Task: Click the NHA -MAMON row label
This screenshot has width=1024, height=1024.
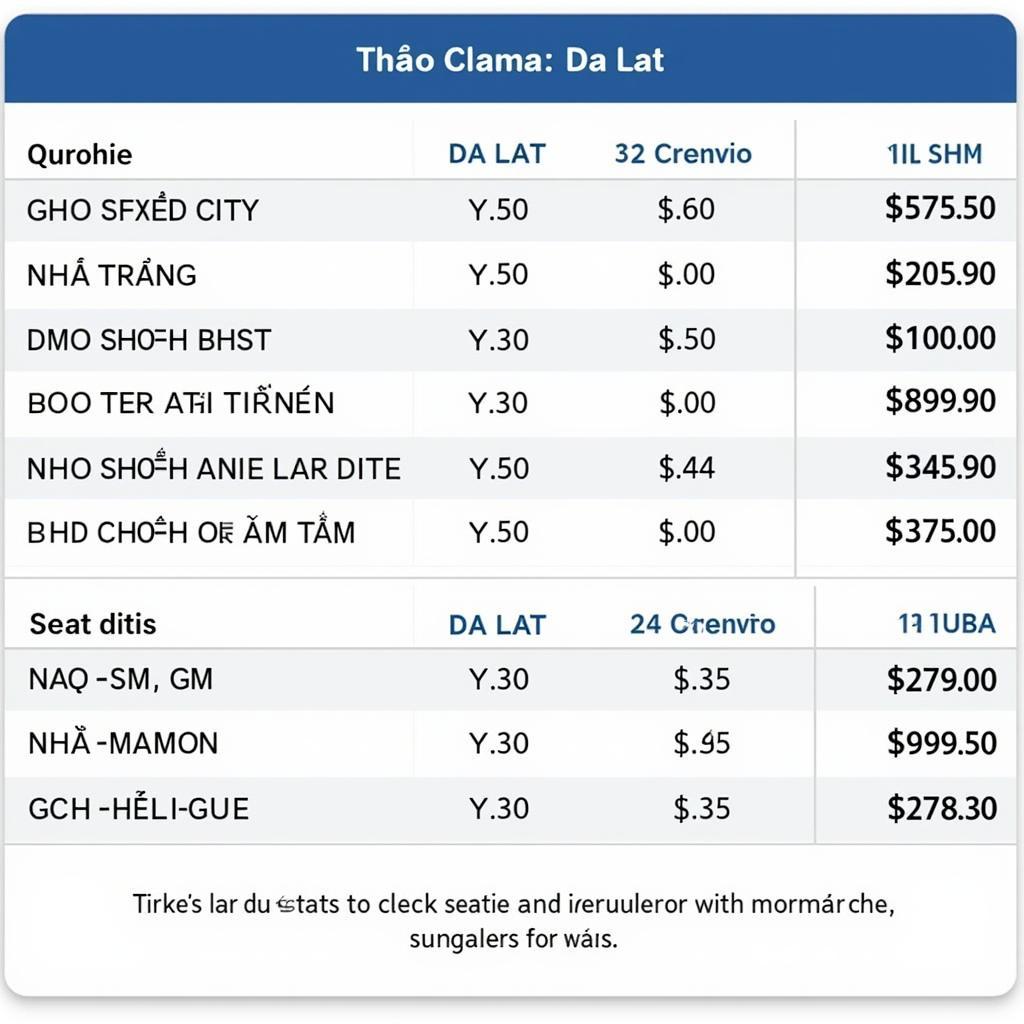Action: 123,743
